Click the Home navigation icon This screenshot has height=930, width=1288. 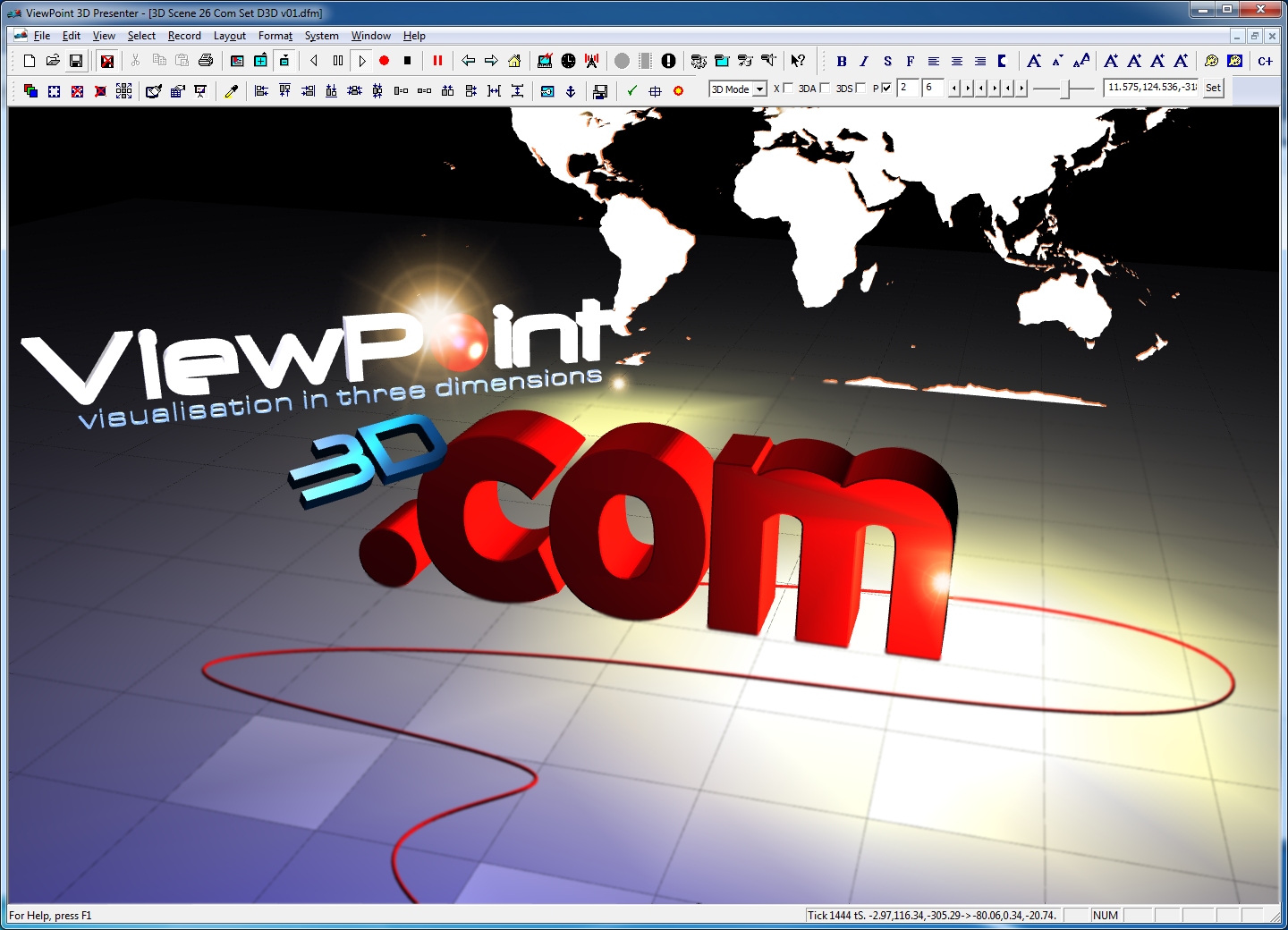click(514, 61)
